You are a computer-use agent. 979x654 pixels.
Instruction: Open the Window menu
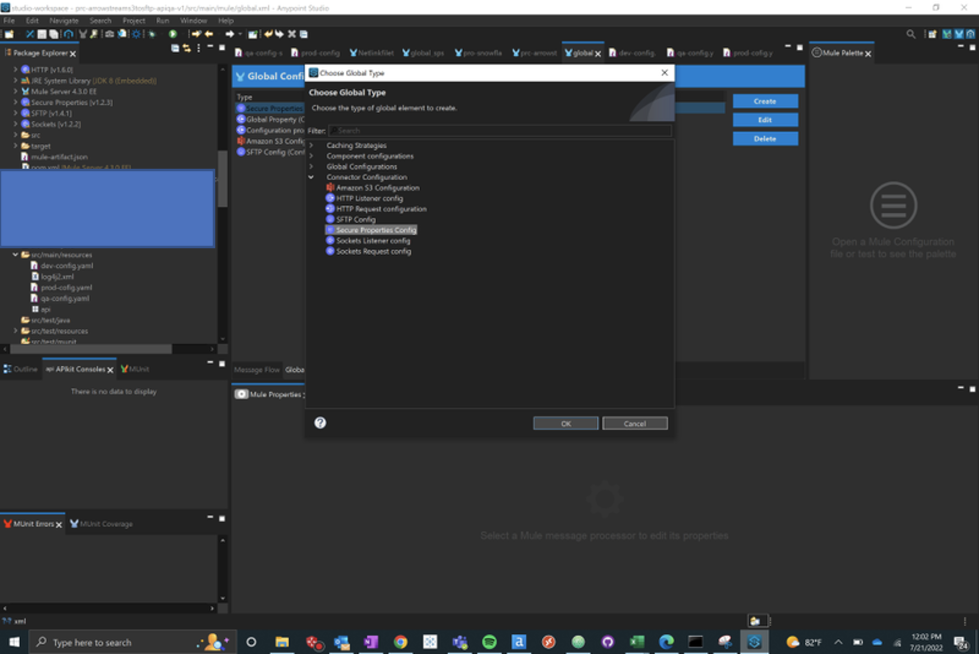click(x=194, y=21)
